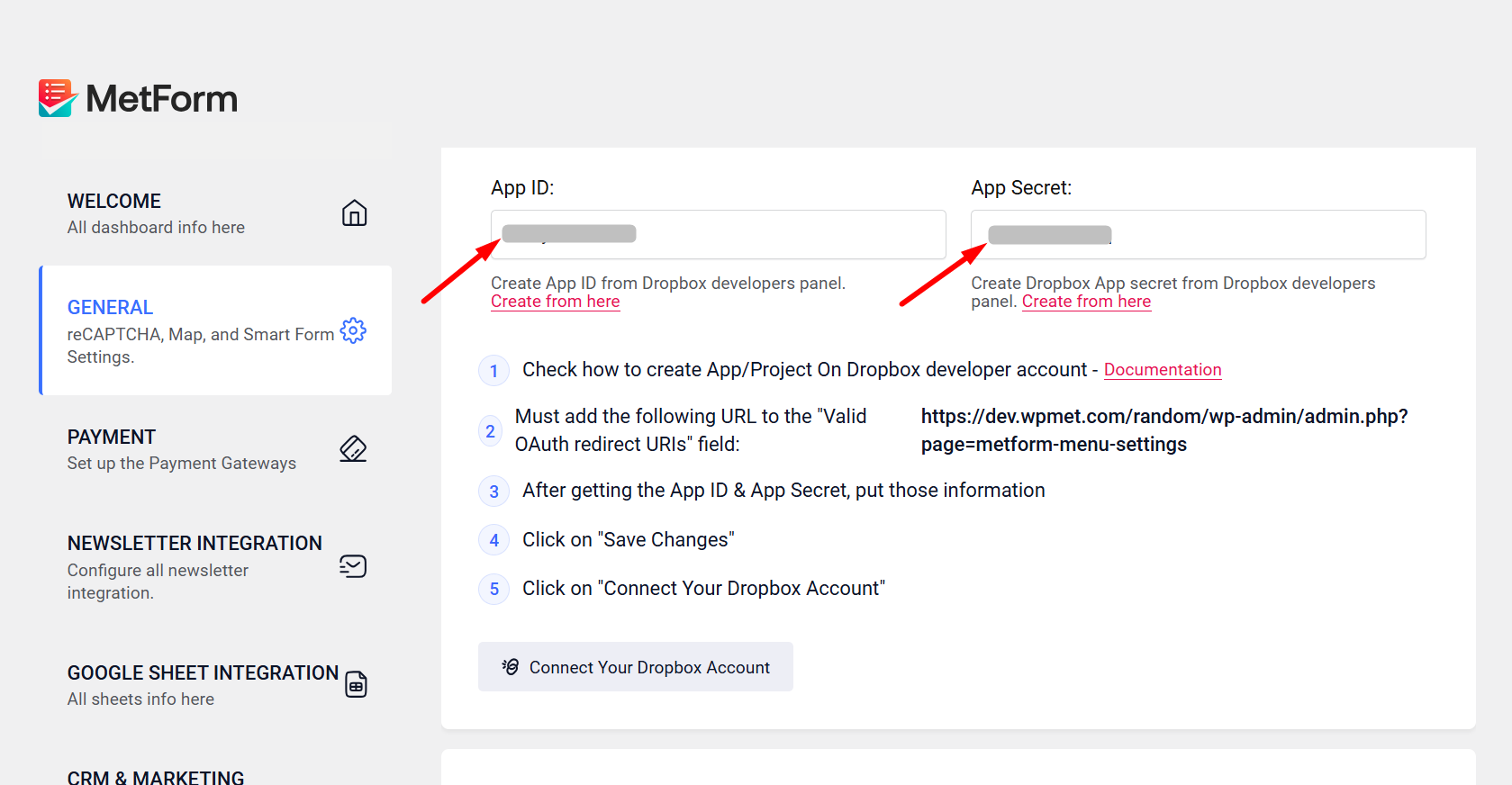The image size is (1512, 785).
Task: Open the WELCOME dashboard tab
Action: pyautogui.click(x=216, y=213)
